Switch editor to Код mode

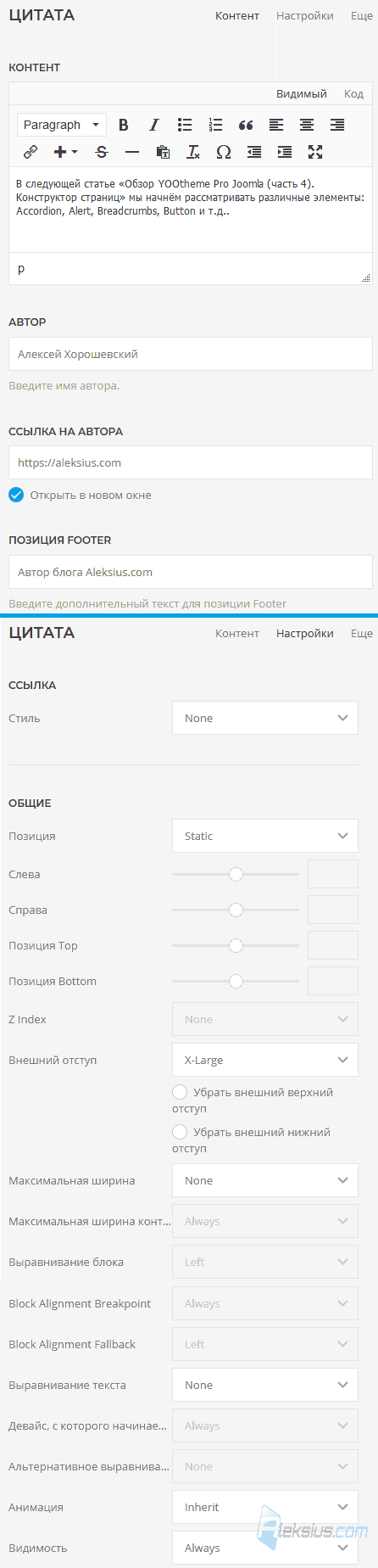(353, 93)
